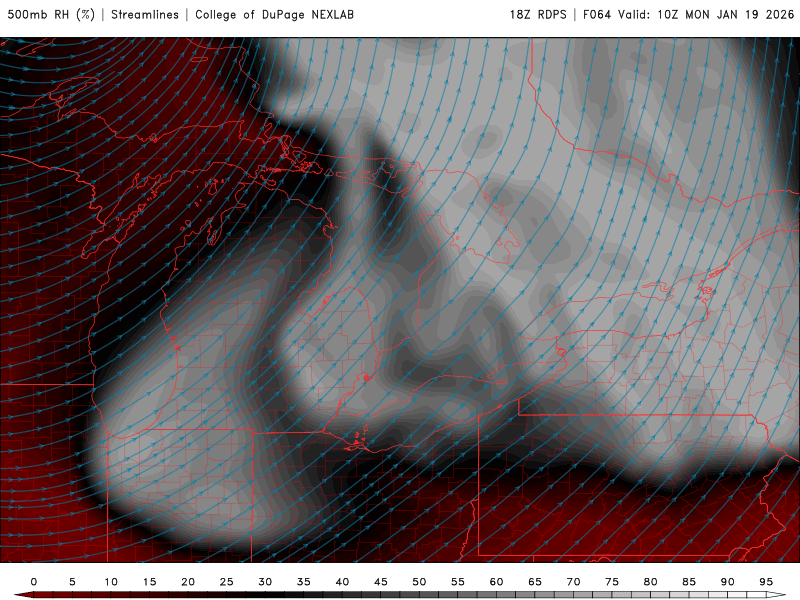Viewport: 800px width, 600px height.
Task: Click the colorbar label "70"
Action: click(573, 582)
